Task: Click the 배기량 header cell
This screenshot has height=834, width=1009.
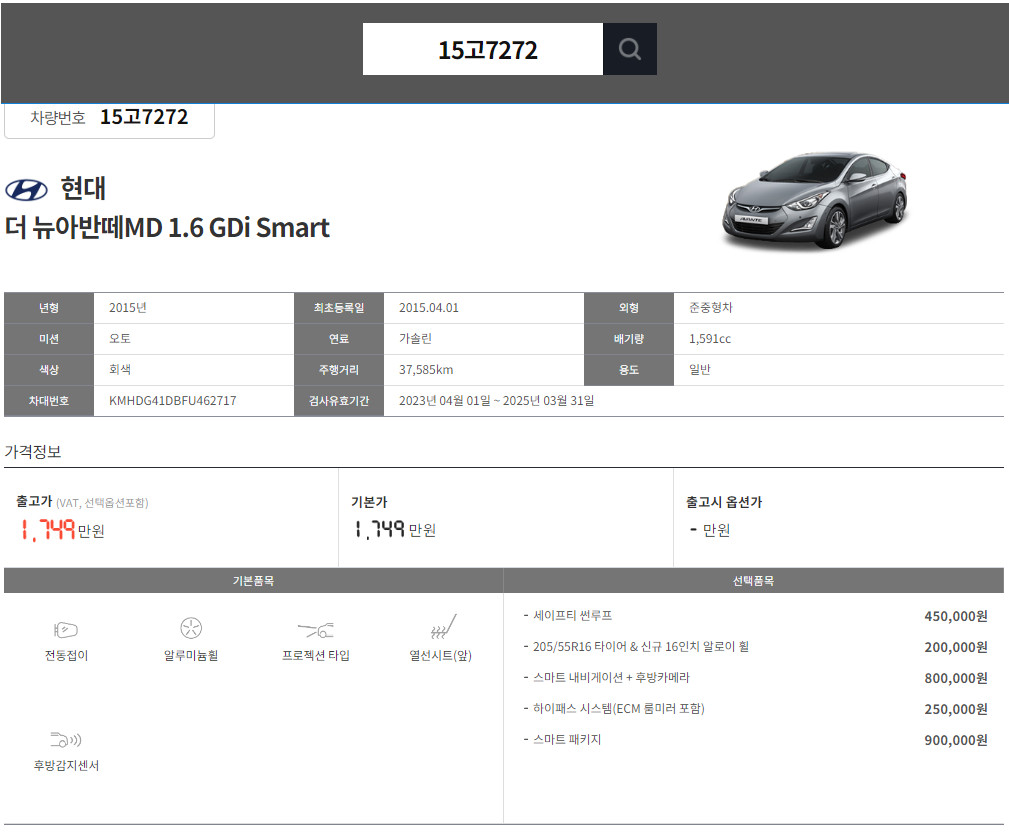Action: tap(629, 339)
